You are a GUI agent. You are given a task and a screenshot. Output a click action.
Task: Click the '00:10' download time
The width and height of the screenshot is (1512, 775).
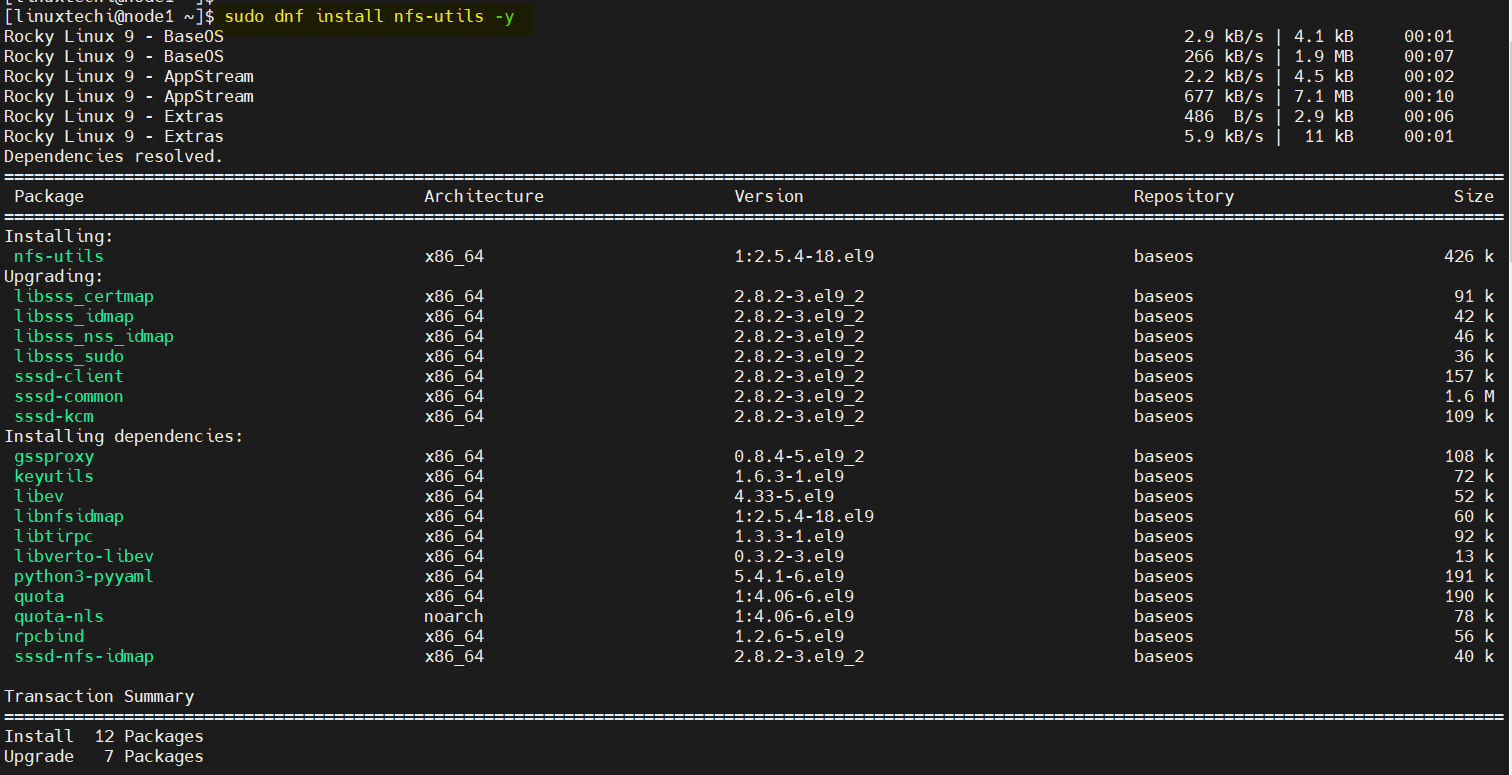coord(1429,97)
